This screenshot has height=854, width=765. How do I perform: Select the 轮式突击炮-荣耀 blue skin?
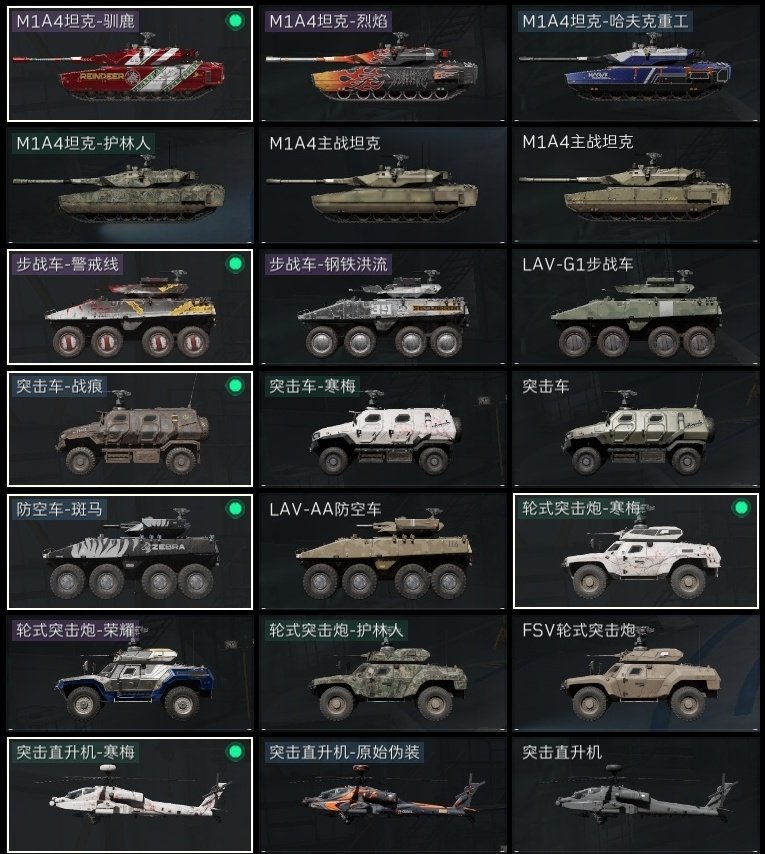pos(130,673)
